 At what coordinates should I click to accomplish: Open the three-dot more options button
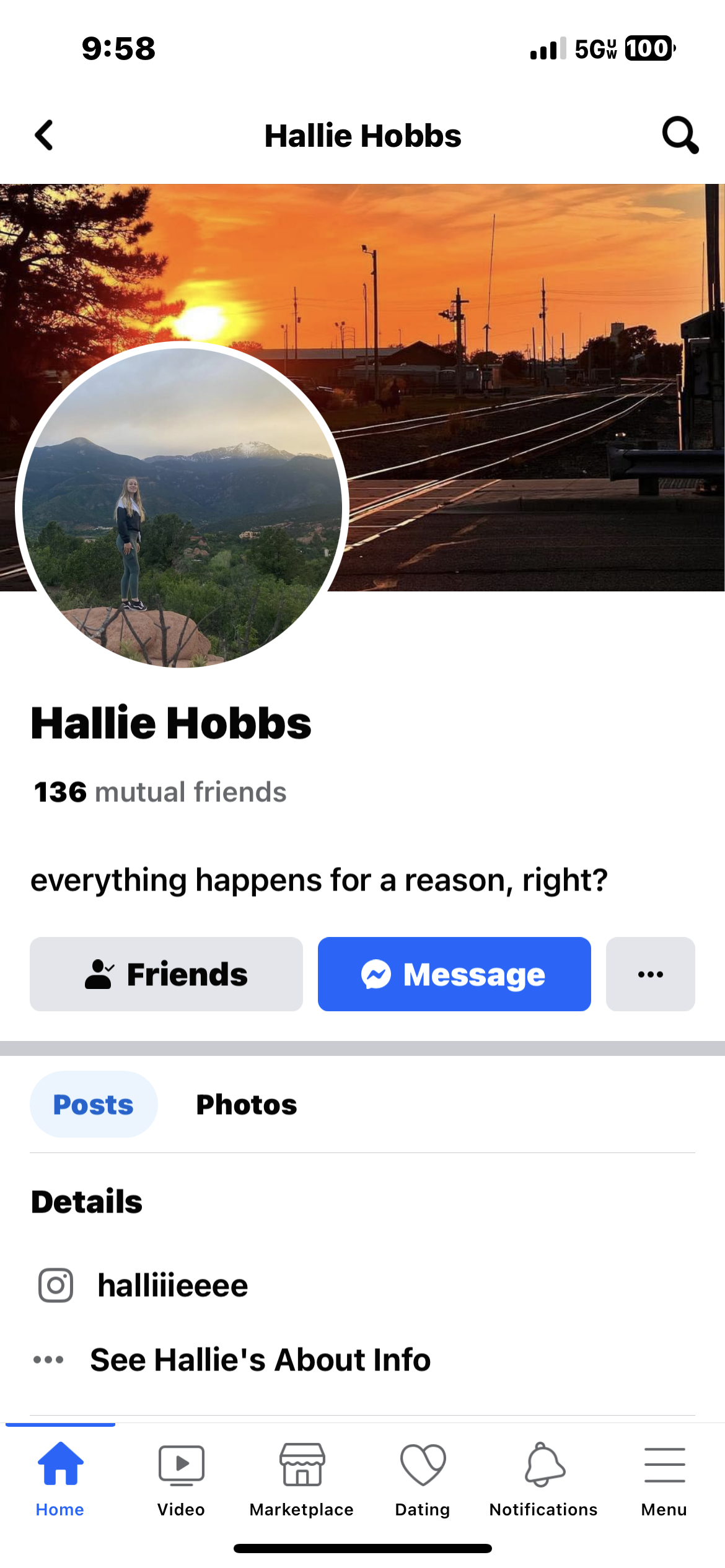pyautogui.click(x=650, y=974)
